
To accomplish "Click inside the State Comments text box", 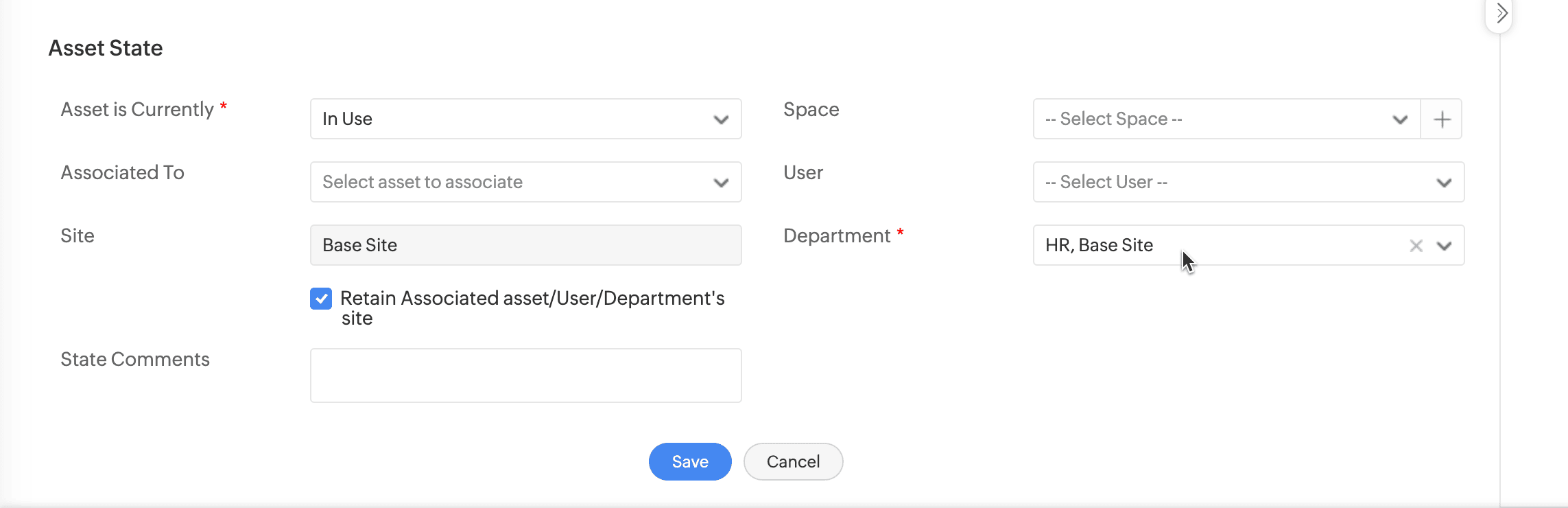I will (525, 376).
